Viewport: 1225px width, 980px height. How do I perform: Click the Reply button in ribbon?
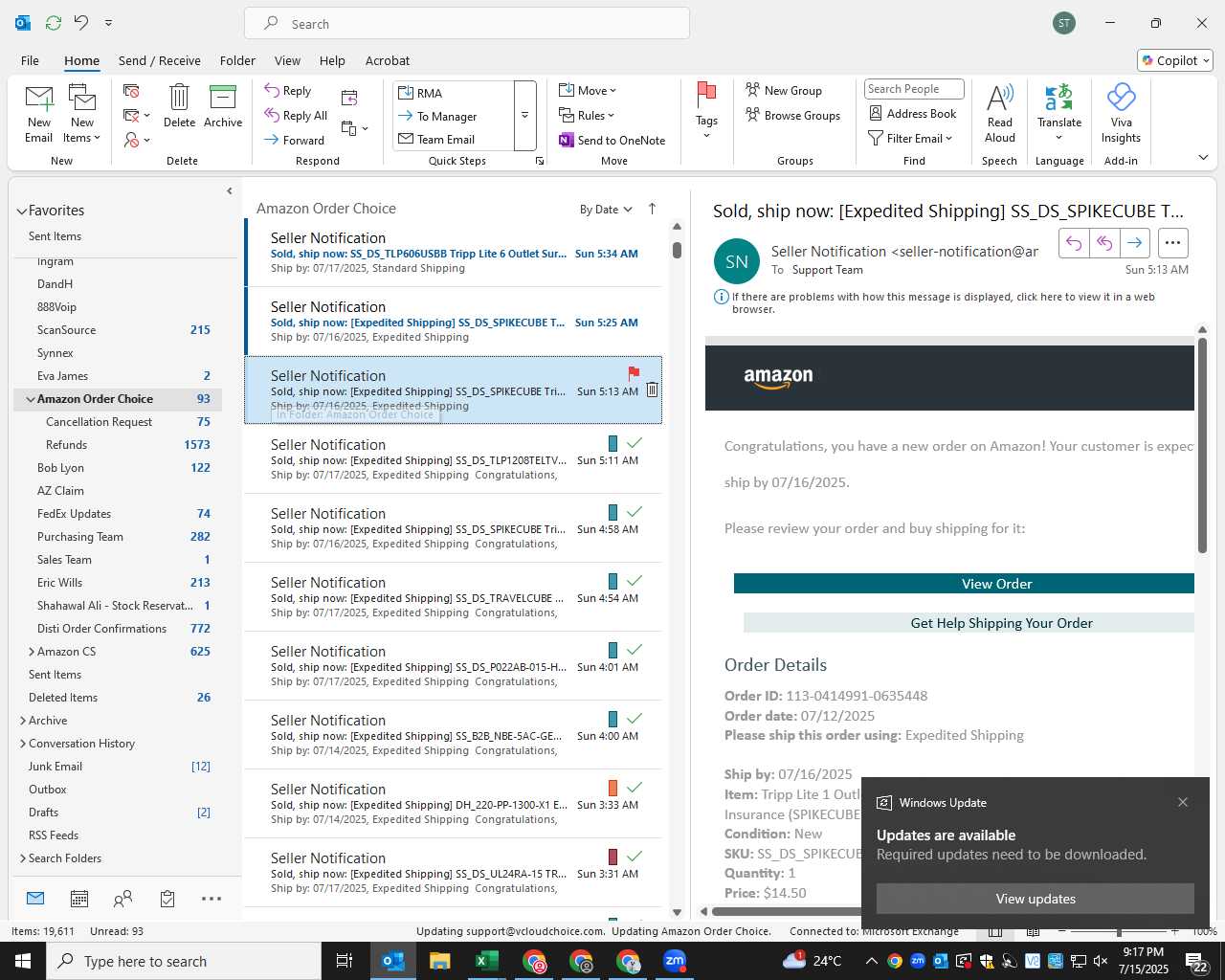coord(288,91)
